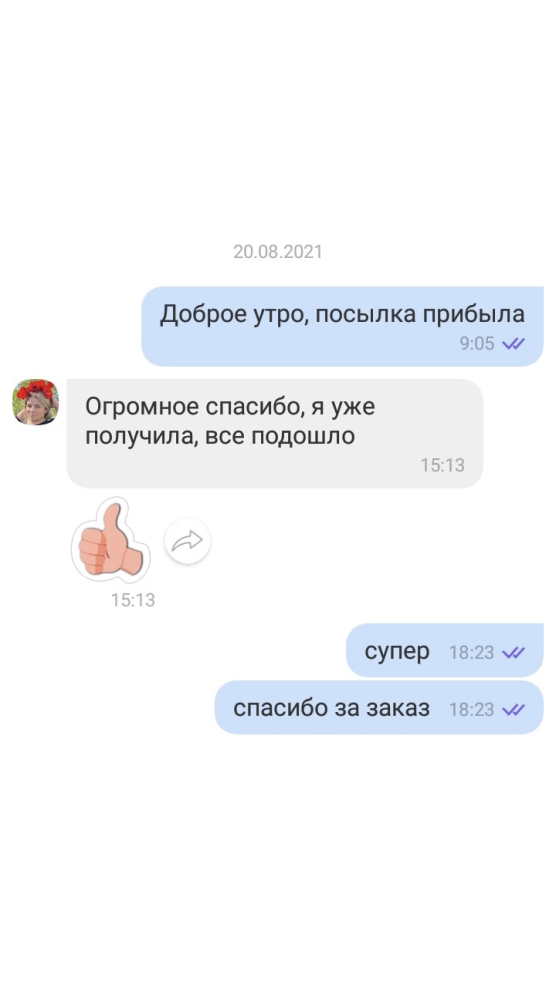Open the sender's profile avatar
Screen dimensions: 556x990
[x=35, y=402]
